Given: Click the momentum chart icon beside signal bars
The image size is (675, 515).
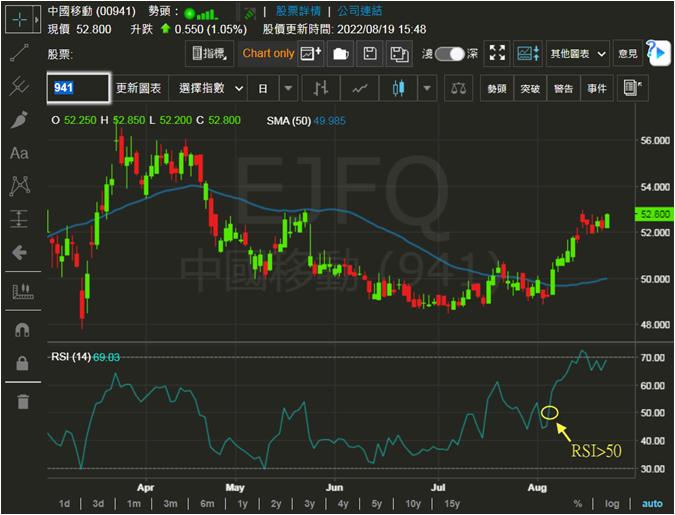Looking at the screenshot, I should click(250, 13).
